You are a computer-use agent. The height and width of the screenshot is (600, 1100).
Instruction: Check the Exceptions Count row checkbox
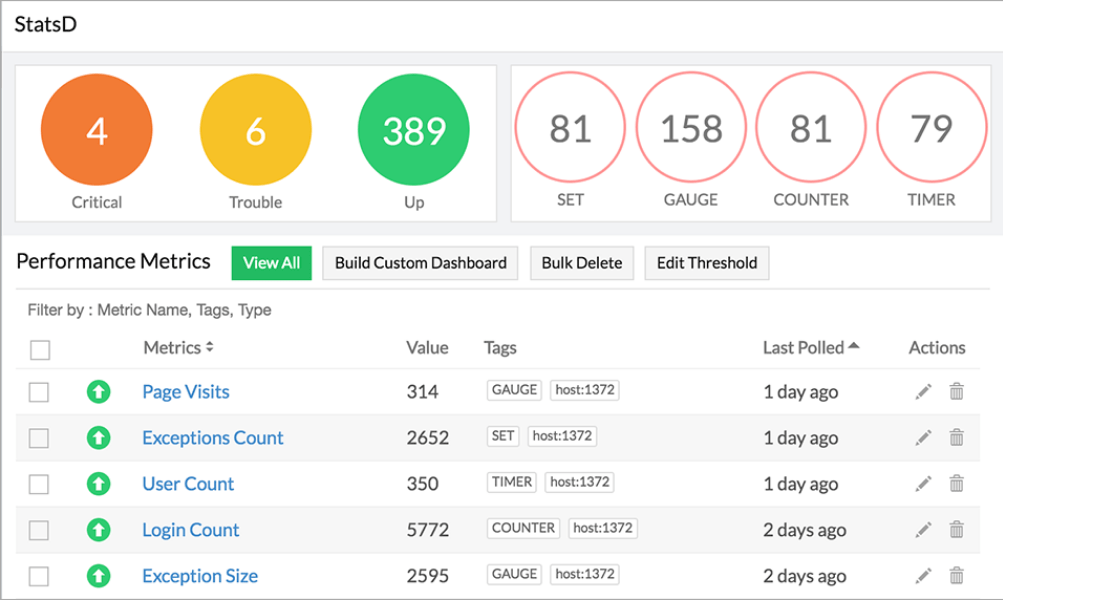click(x=39, y=439)
